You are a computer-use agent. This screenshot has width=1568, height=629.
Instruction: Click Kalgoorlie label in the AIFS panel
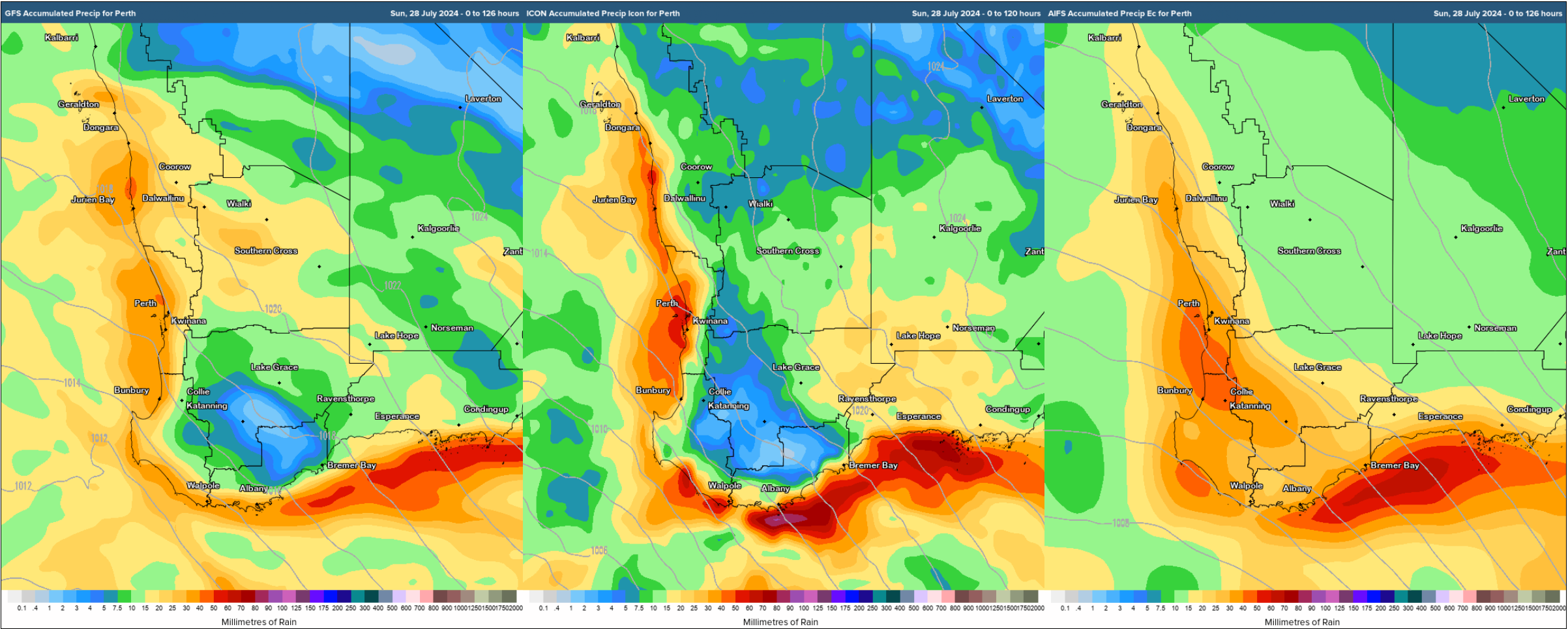(1481, 228)
